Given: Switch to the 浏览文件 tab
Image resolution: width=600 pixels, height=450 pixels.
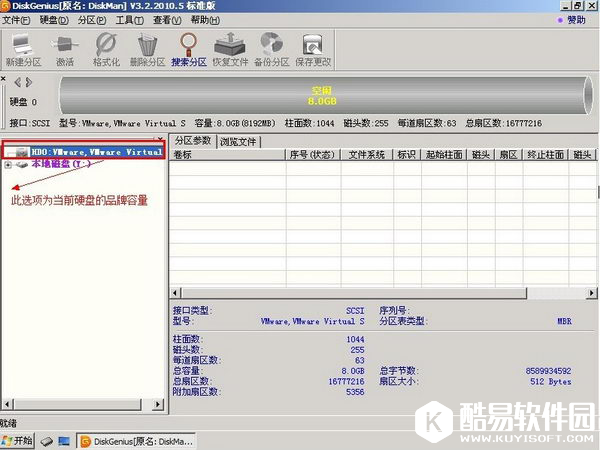Looking at the screenshot, I should 238,141.
